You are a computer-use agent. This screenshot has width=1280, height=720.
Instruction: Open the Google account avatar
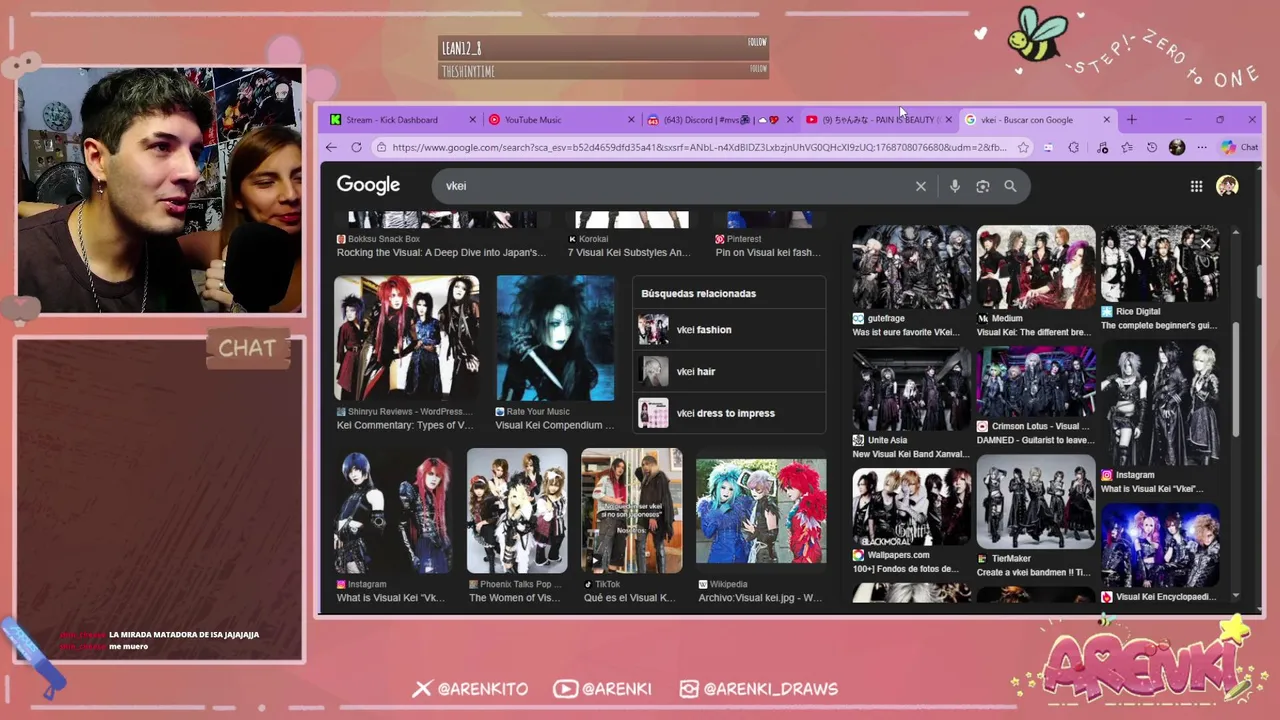[1227, 186]
